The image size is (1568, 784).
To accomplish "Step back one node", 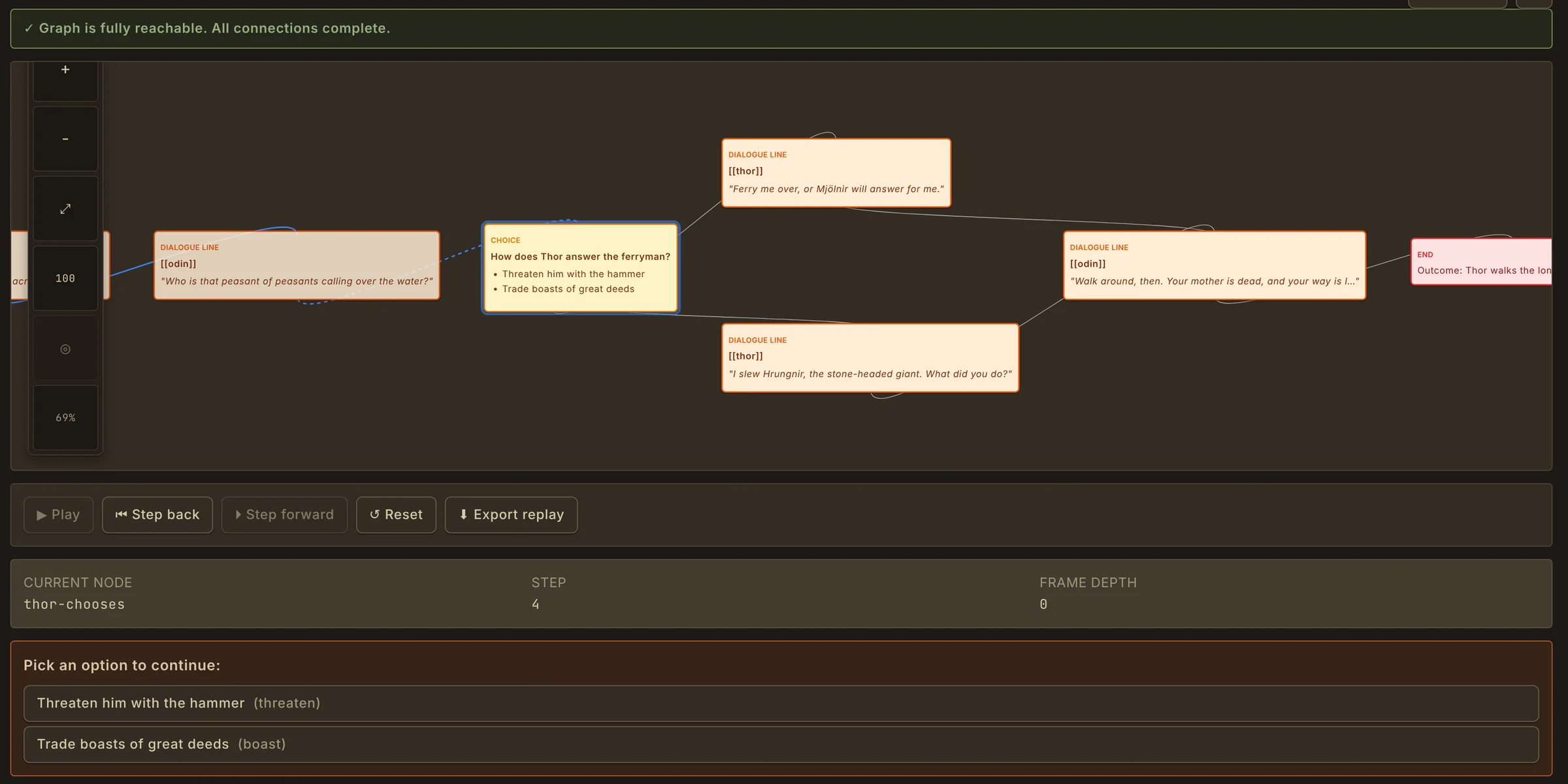I will [x=157, y=515].
